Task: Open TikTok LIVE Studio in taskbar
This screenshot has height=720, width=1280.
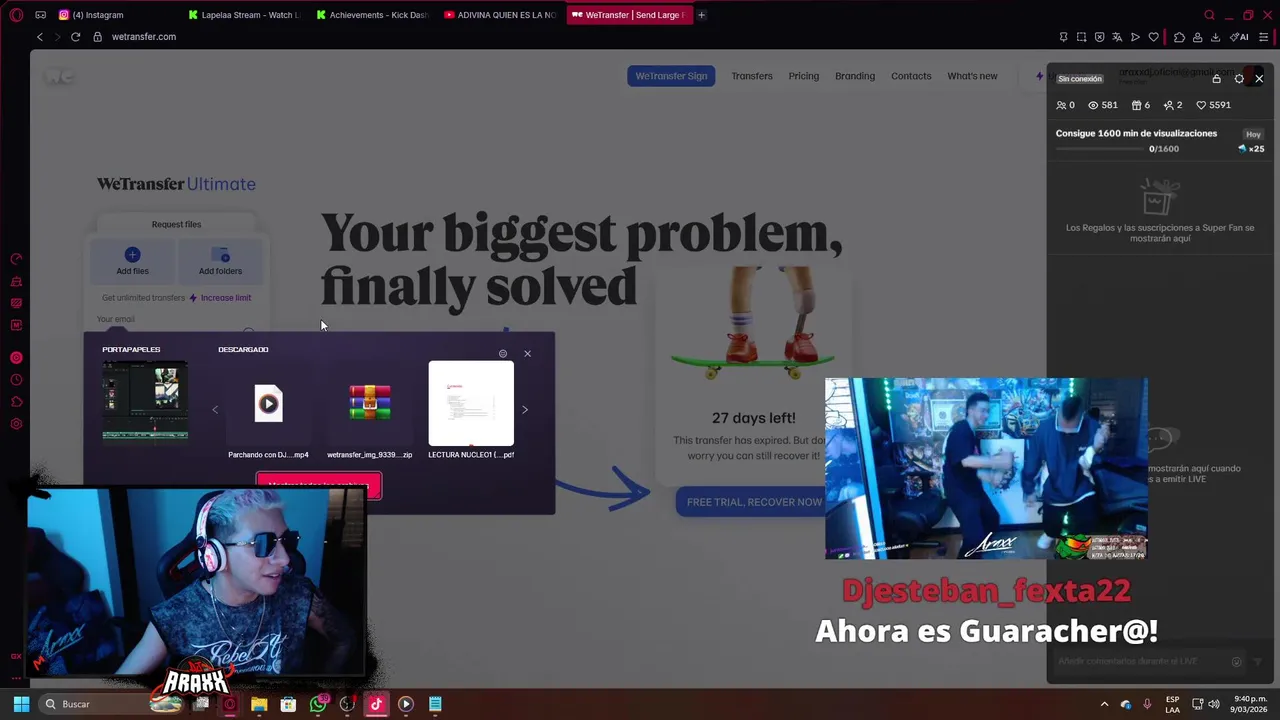Action: [376, 704]
